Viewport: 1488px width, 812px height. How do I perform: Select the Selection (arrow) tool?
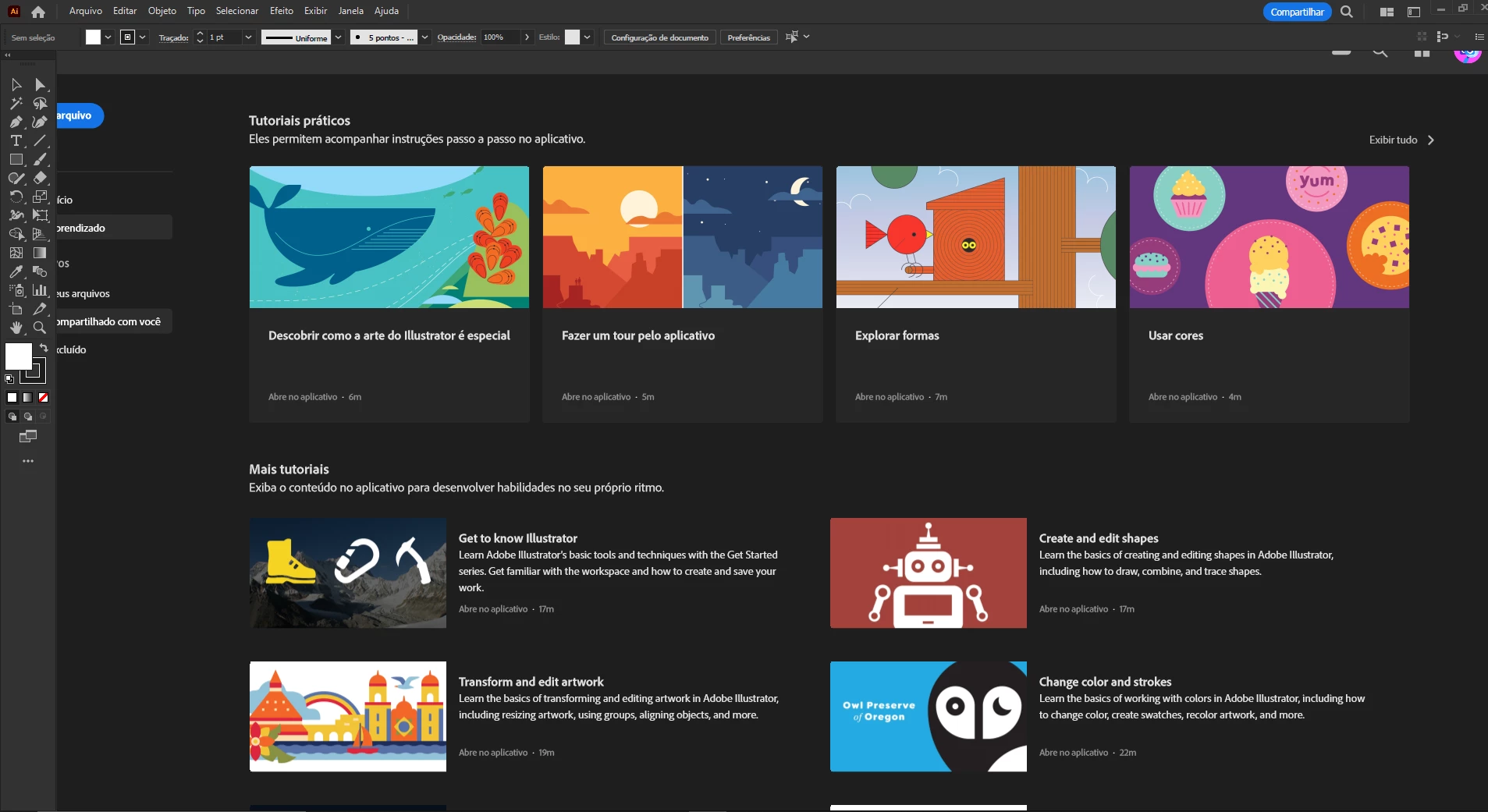[x=16, y=84]
